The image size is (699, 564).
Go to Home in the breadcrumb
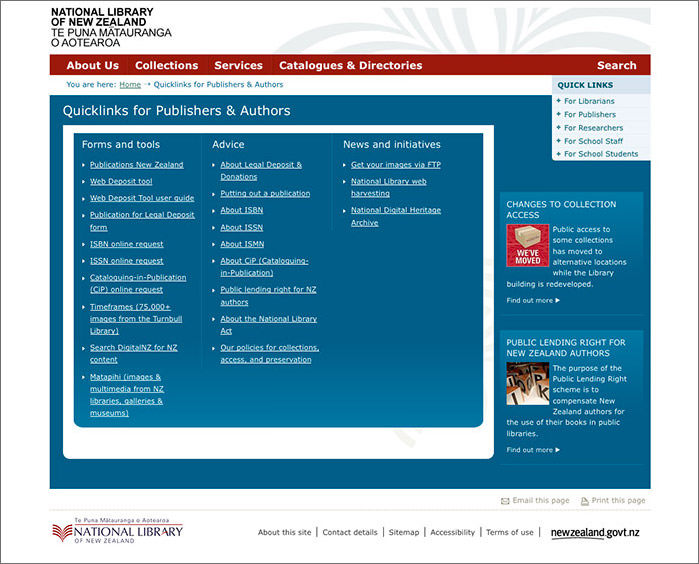pos(130,85)
